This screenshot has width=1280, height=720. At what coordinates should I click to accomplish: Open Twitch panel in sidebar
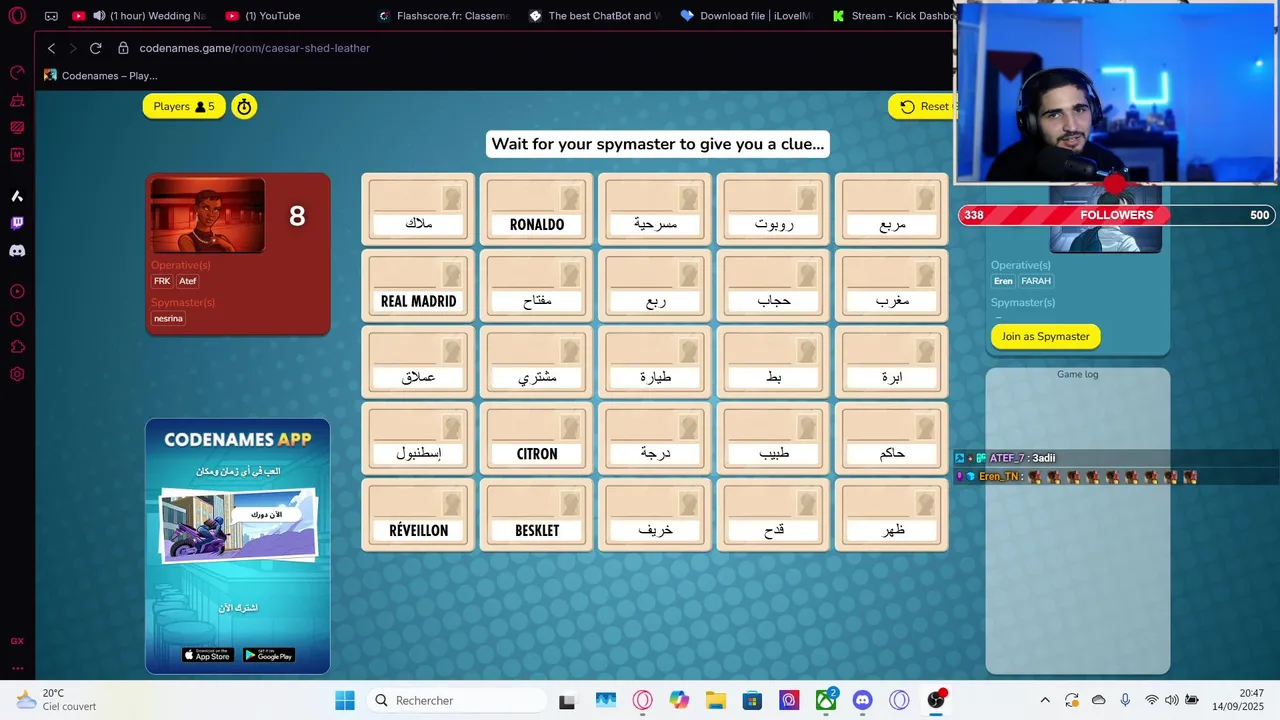click(x=17, y=223)
